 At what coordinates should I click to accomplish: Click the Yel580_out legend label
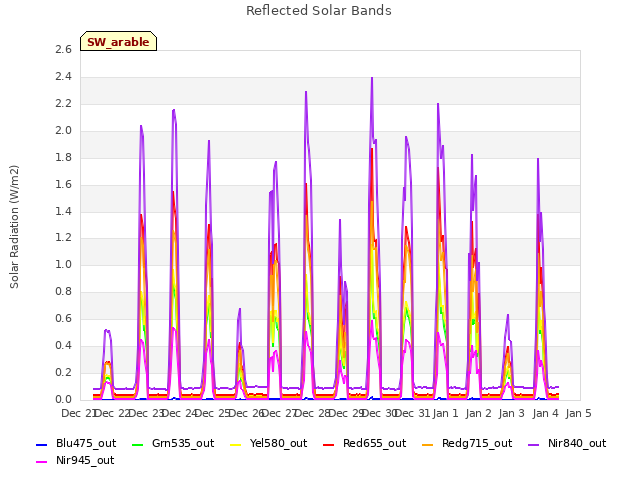click(278, 443)
